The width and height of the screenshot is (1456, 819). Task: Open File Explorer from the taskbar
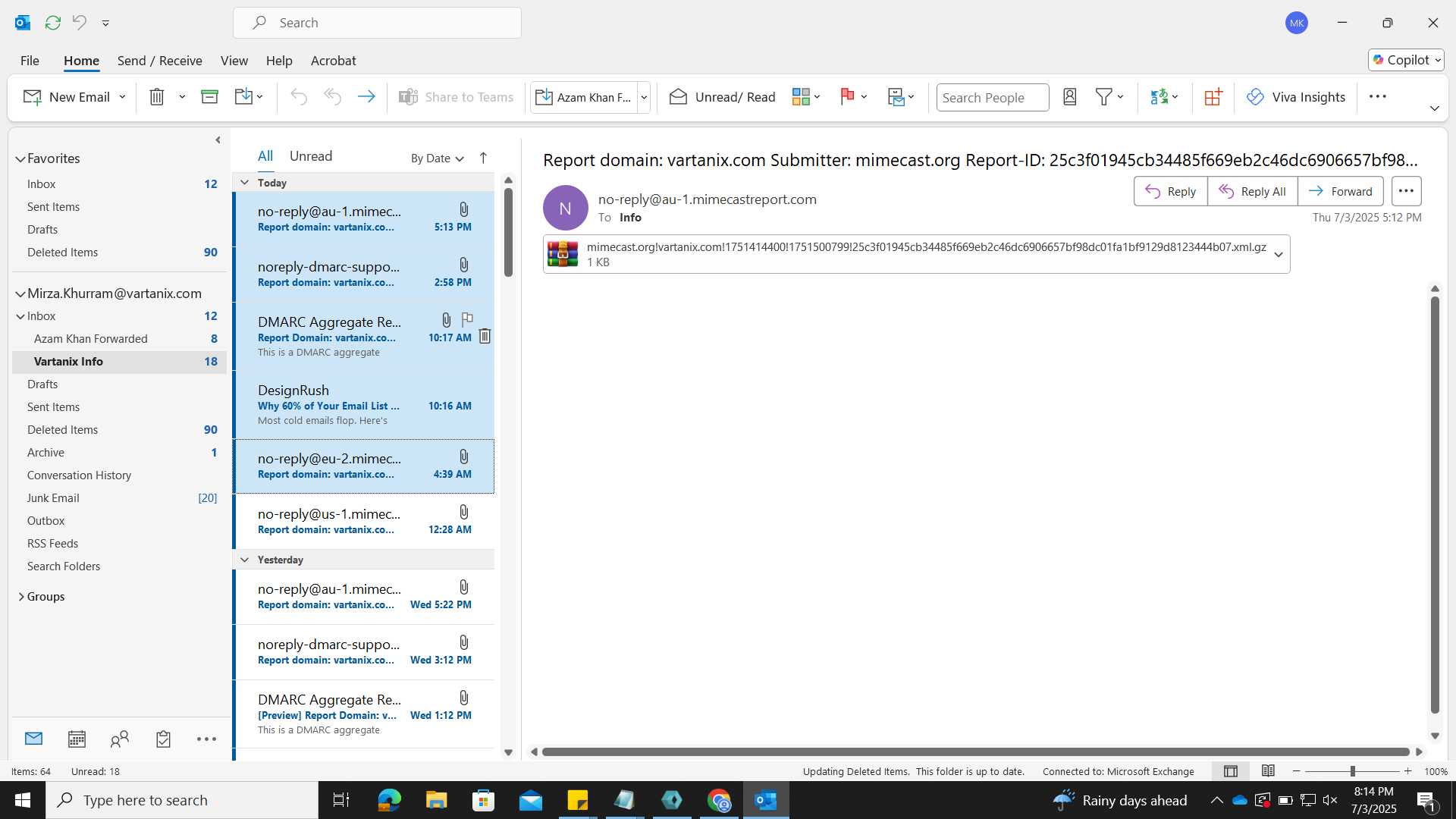coord(436,800)
